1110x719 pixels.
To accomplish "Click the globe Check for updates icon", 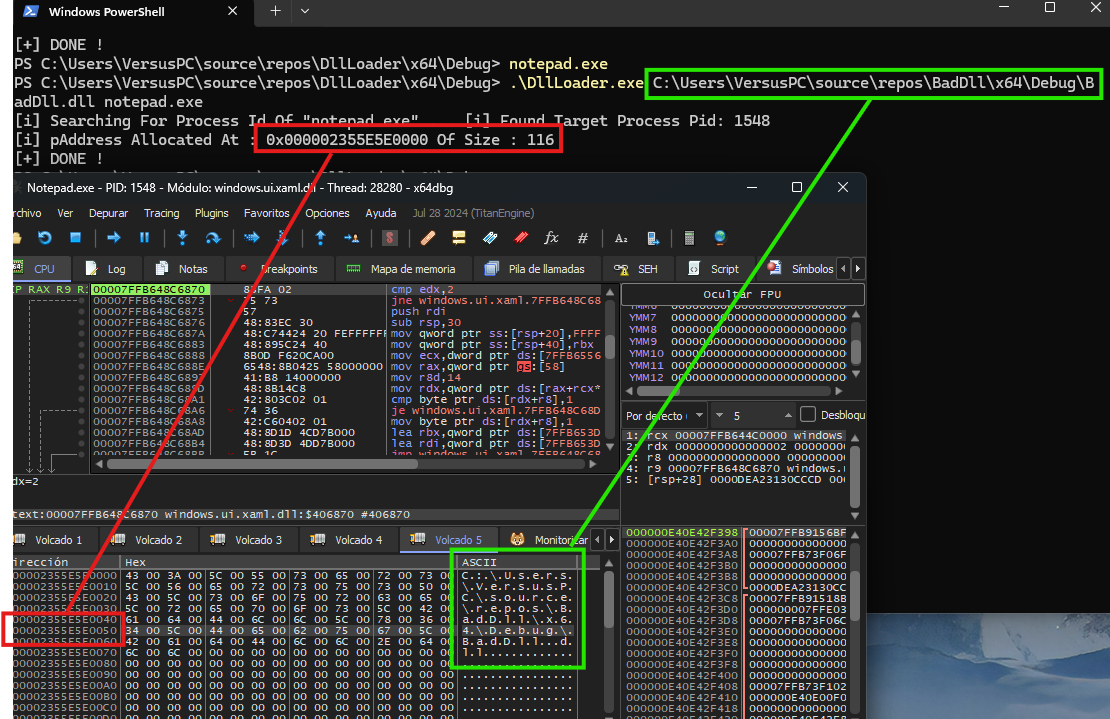I will [x=720, y=238].
